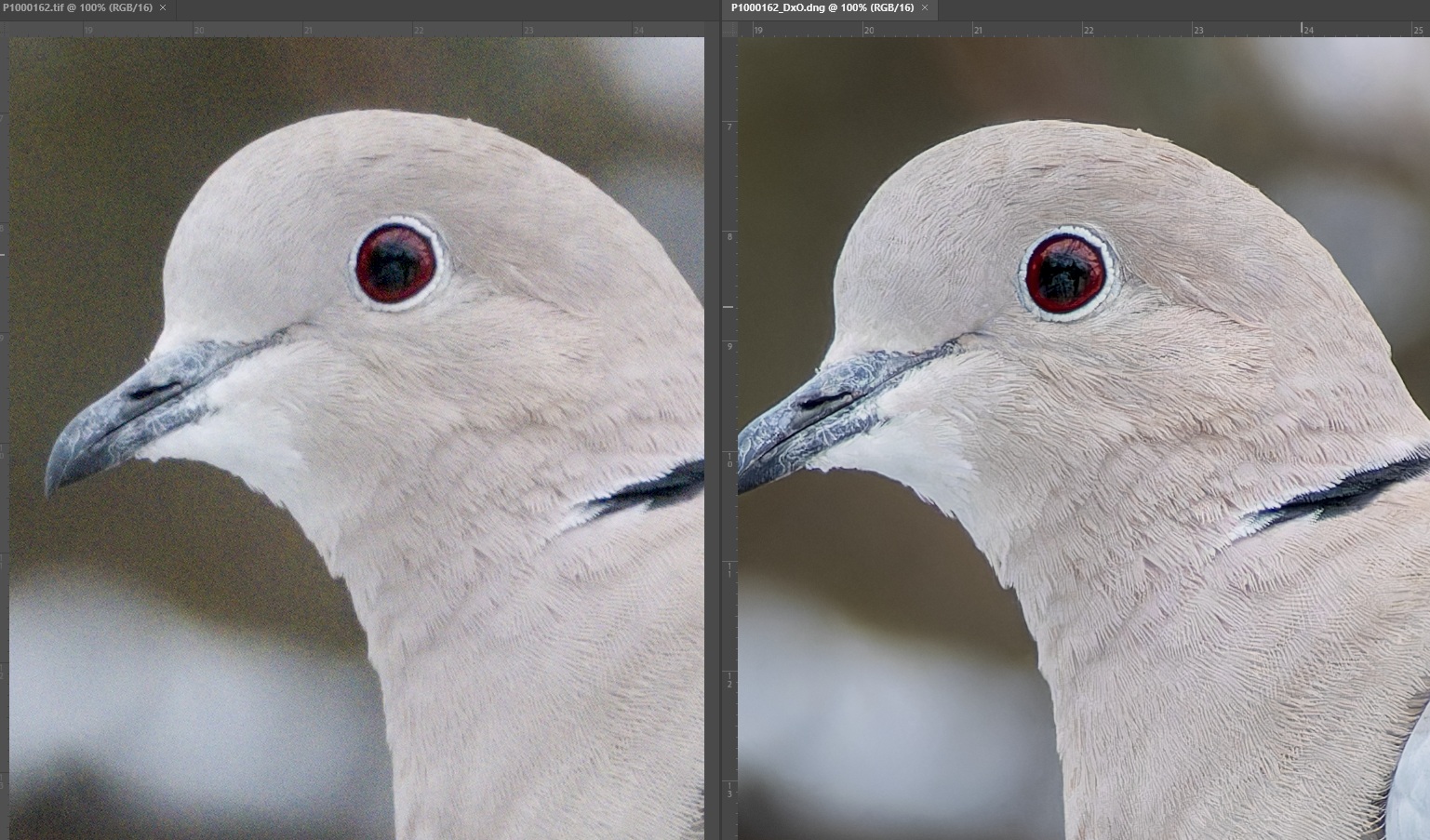Click the dove's red eye in the DxO image
Screen dimensions: 1430x840
pos(1064,273)
